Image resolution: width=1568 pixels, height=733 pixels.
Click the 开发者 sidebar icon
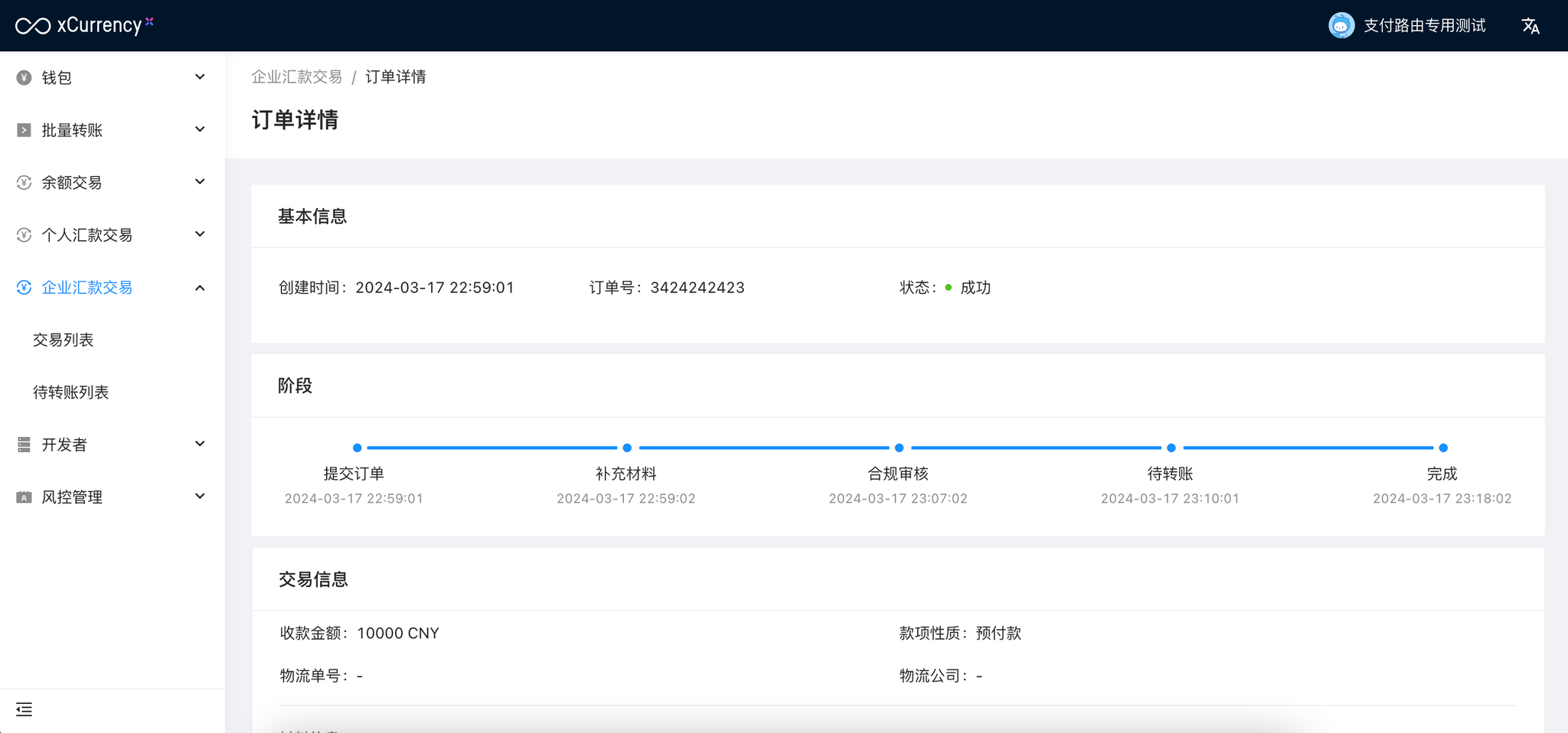coord(24,445)
